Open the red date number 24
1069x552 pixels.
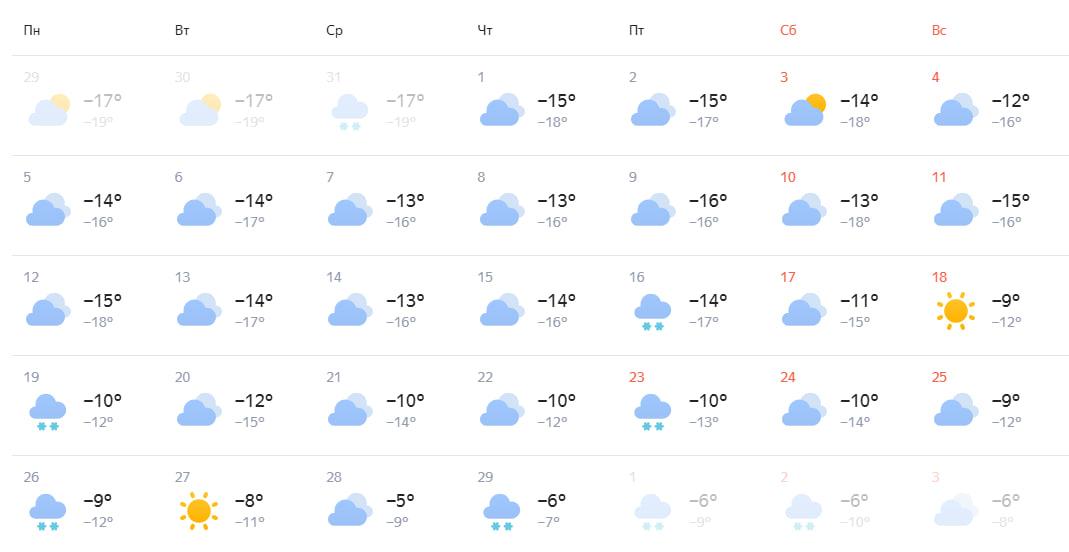[787, 378]
